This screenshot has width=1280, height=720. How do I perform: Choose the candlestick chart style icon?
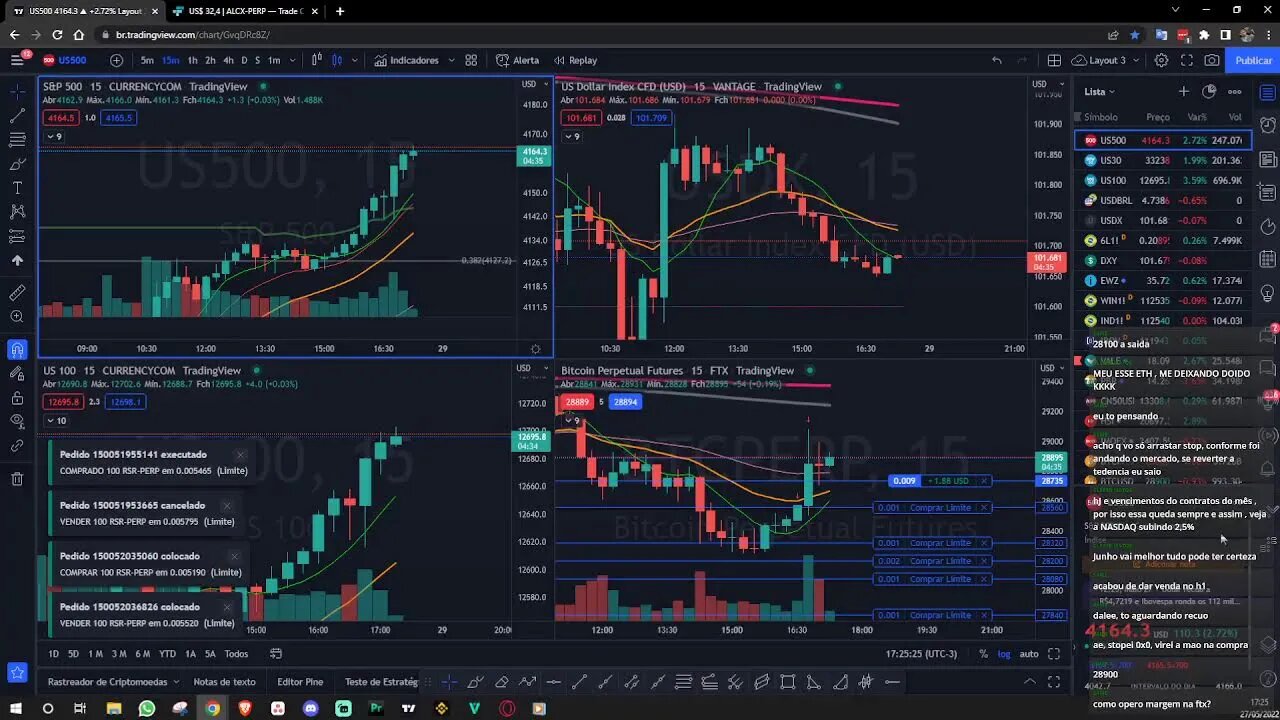click(x=338, y=60)
